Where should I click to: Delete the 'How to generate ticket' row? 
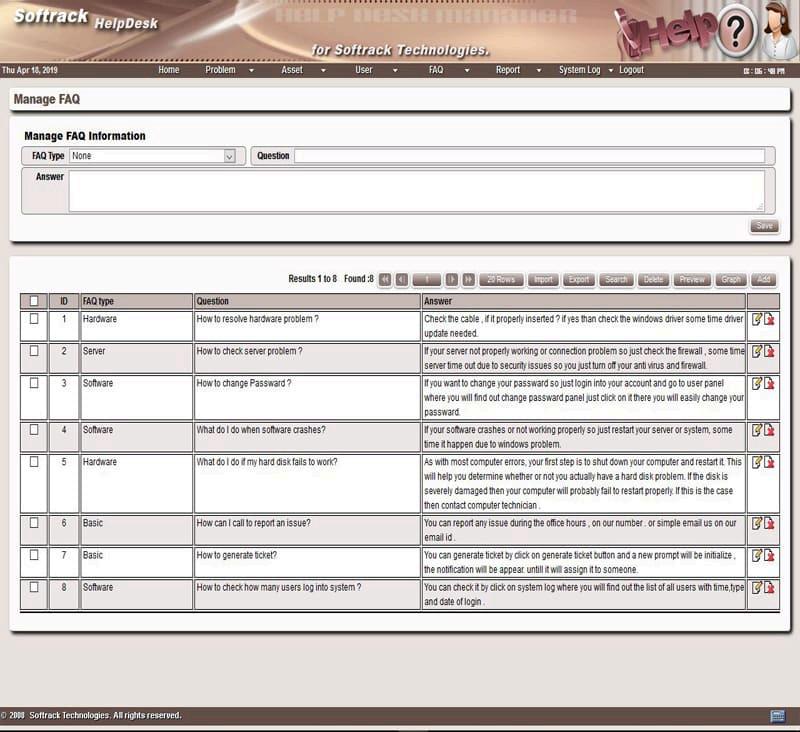[769, 556]
